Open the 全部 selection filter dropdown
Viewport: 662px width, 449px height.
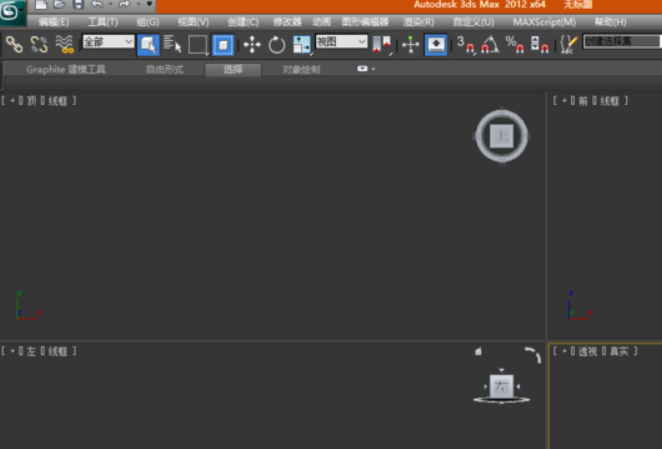[x=108, y=42]
